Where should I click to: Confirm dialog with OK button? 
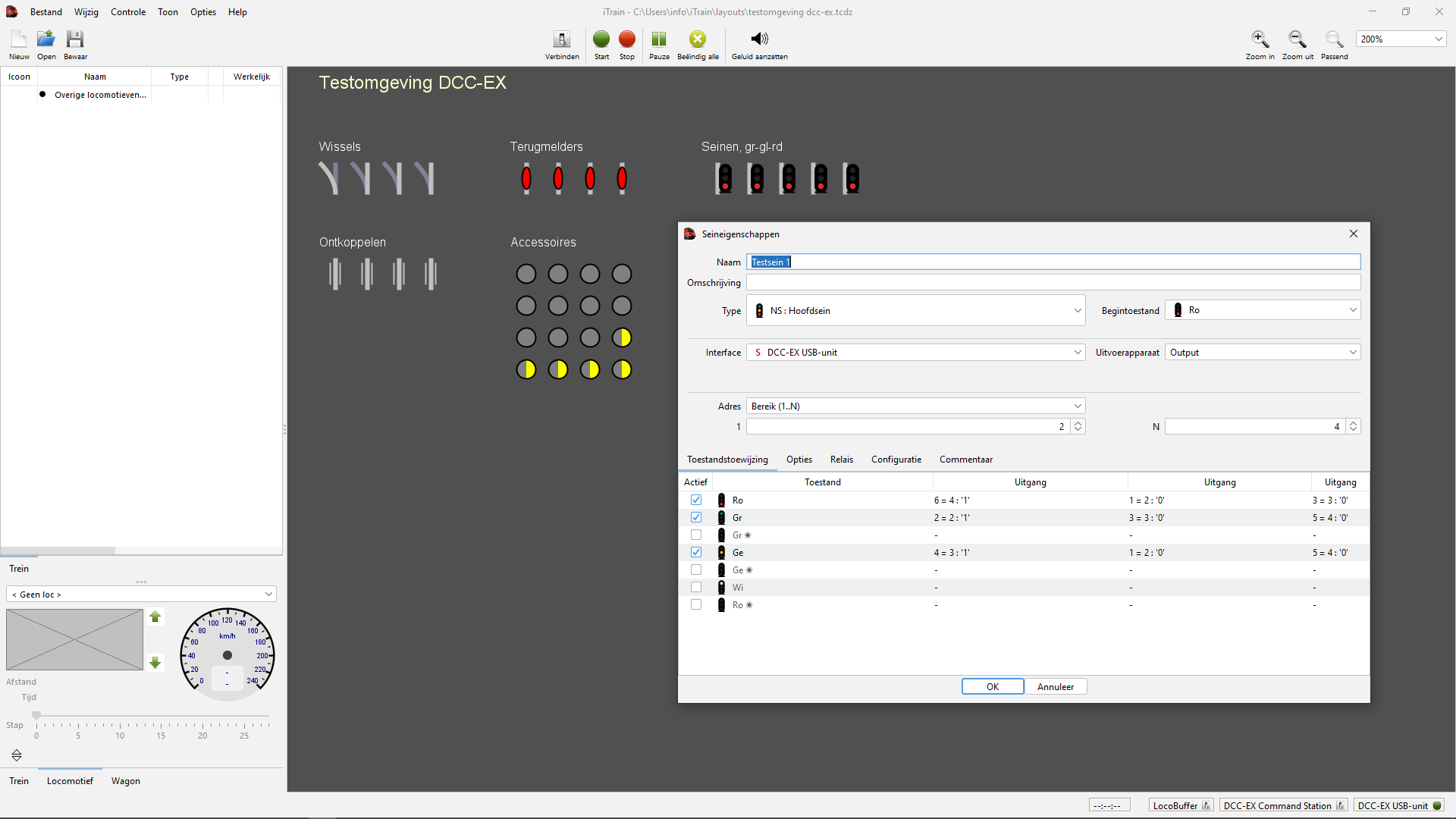tap(993, 687)
